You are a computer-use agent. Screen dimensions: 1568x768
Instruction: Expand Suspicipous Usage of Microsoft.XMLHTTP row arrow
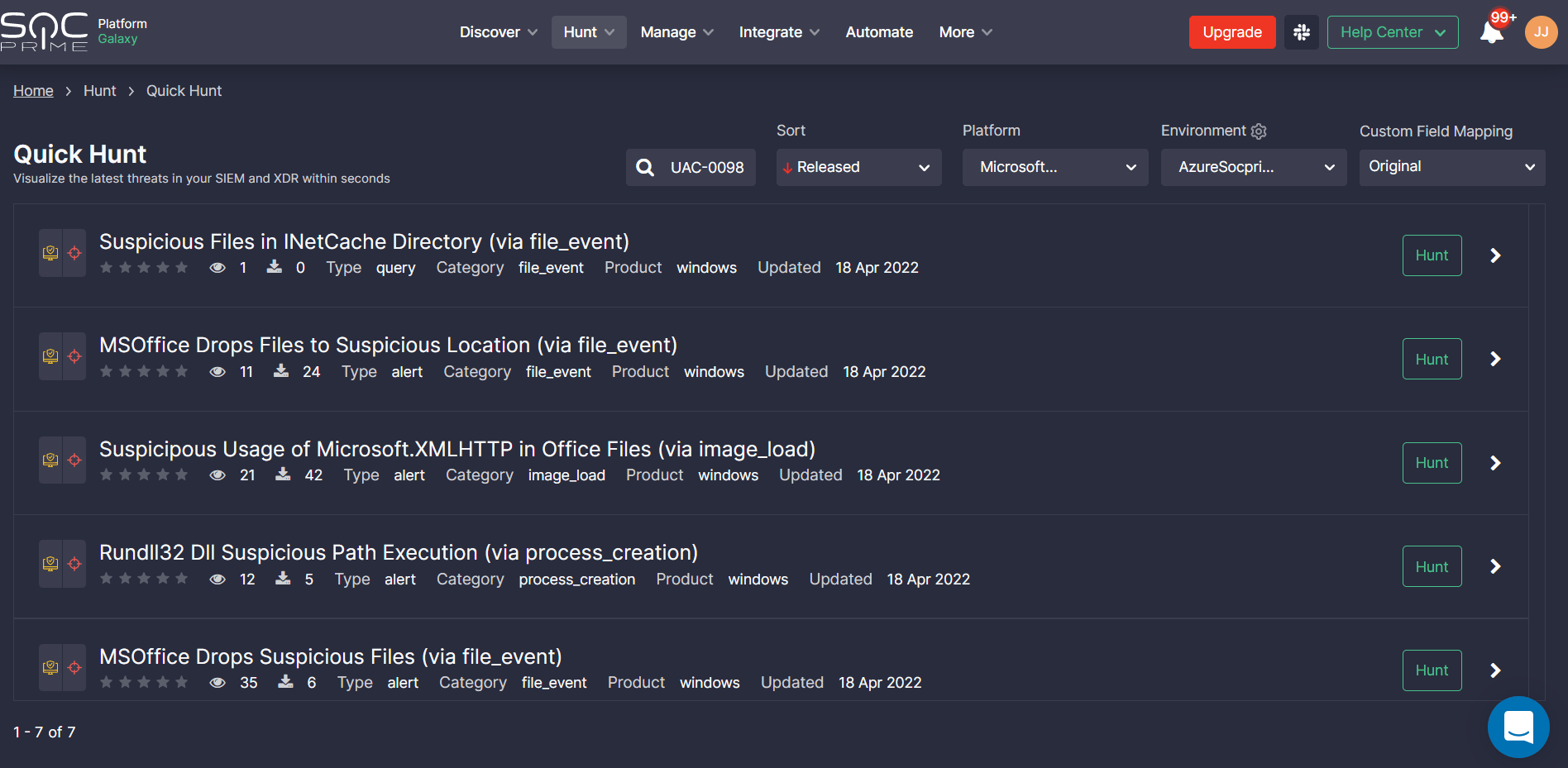[1495, 463]
